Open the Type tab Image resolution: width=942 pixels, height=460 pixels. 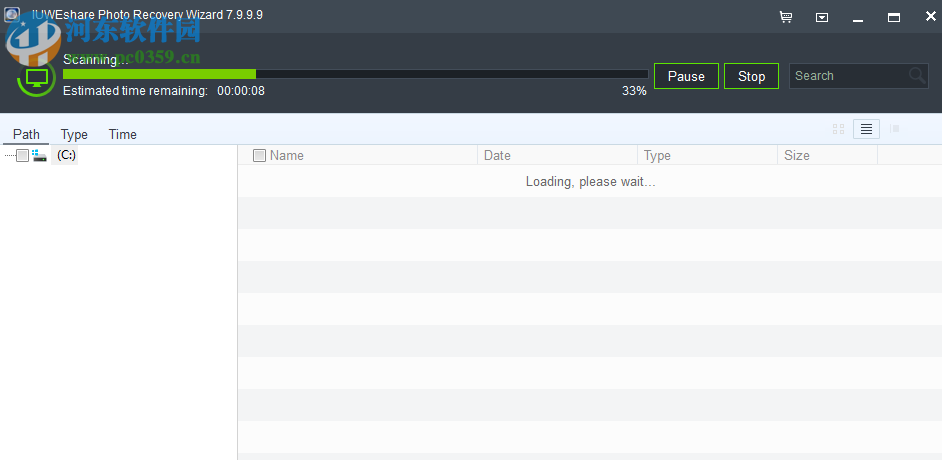pyautogui.click(x=74, y=135)
